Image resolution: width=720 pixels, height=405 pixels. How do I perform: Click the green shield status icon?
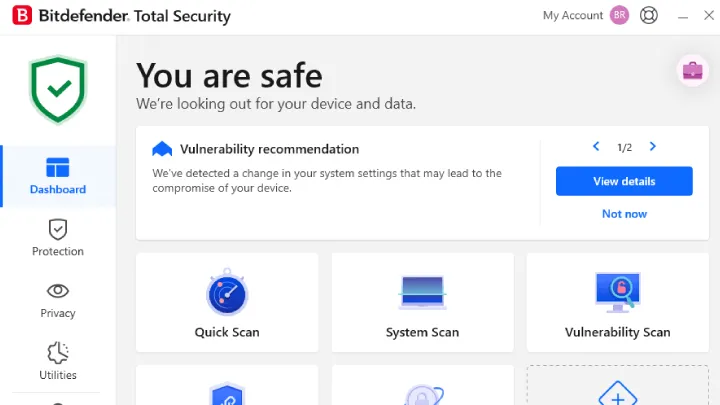click(x=58, y=90)
